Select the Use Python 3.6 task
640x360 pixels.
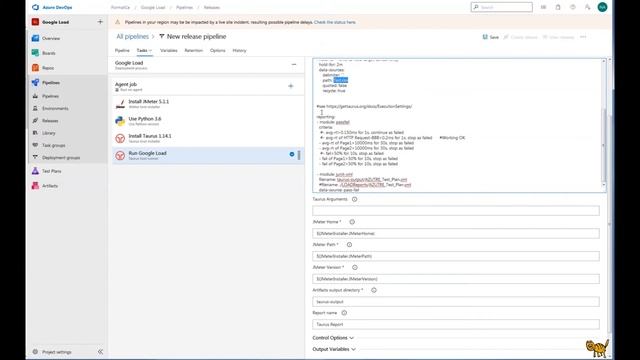pyautogui.click(x=208, y=121)
